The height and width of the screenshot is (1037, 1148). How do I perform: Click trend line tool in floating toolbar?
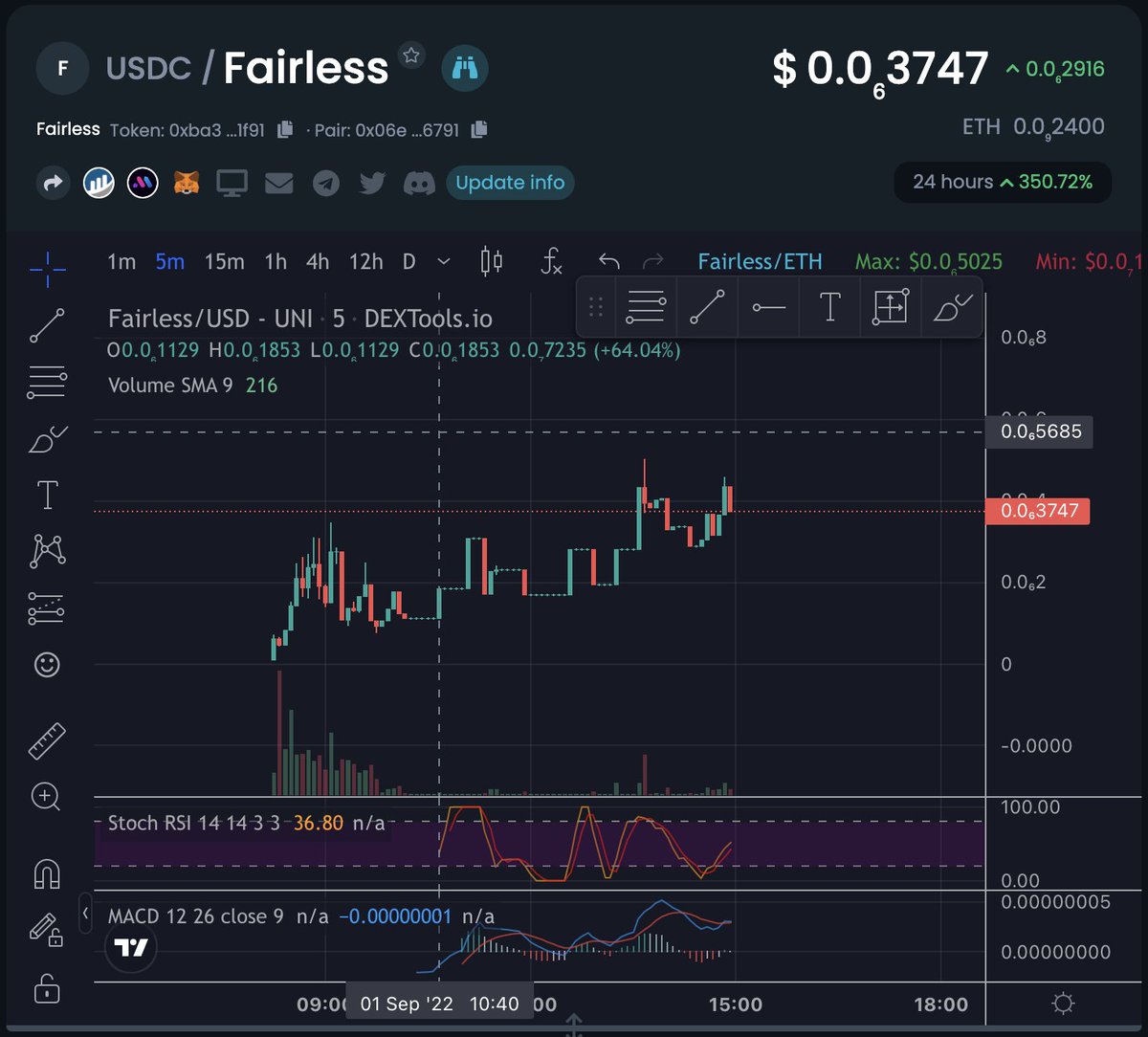(x=707, y=307)
